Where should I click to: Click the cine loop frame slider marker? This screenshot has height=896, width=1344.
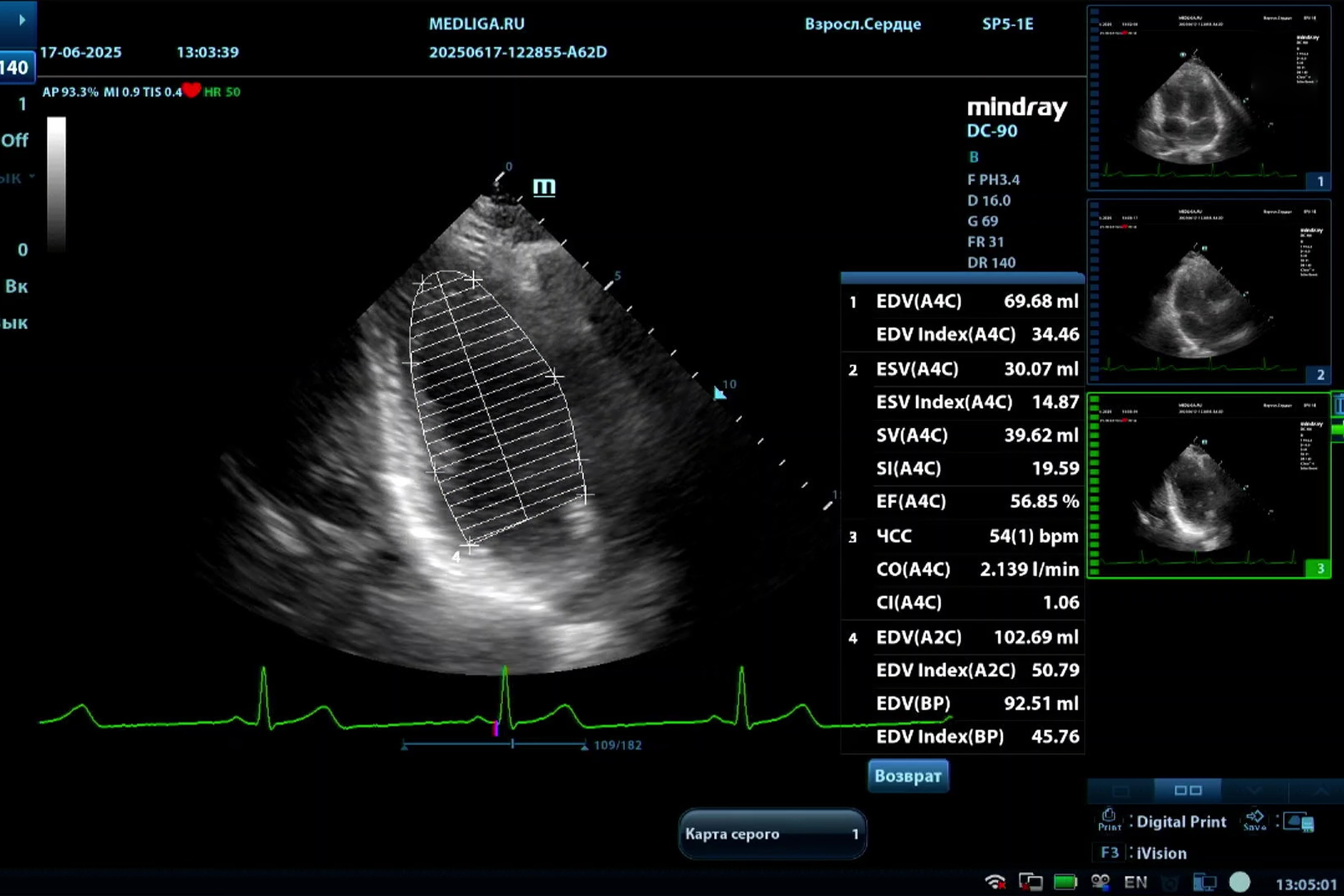(512, 744)
